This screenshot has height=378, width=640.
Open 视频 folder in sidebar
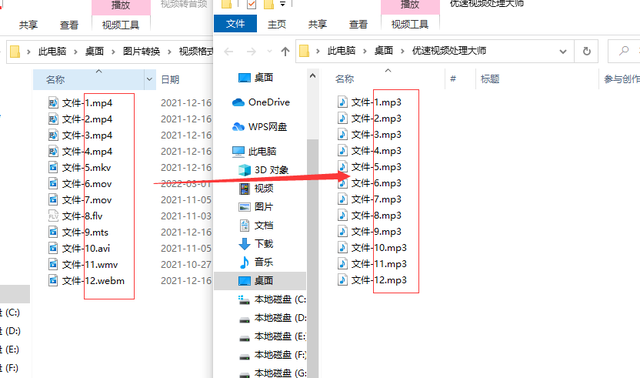(256, 188)
